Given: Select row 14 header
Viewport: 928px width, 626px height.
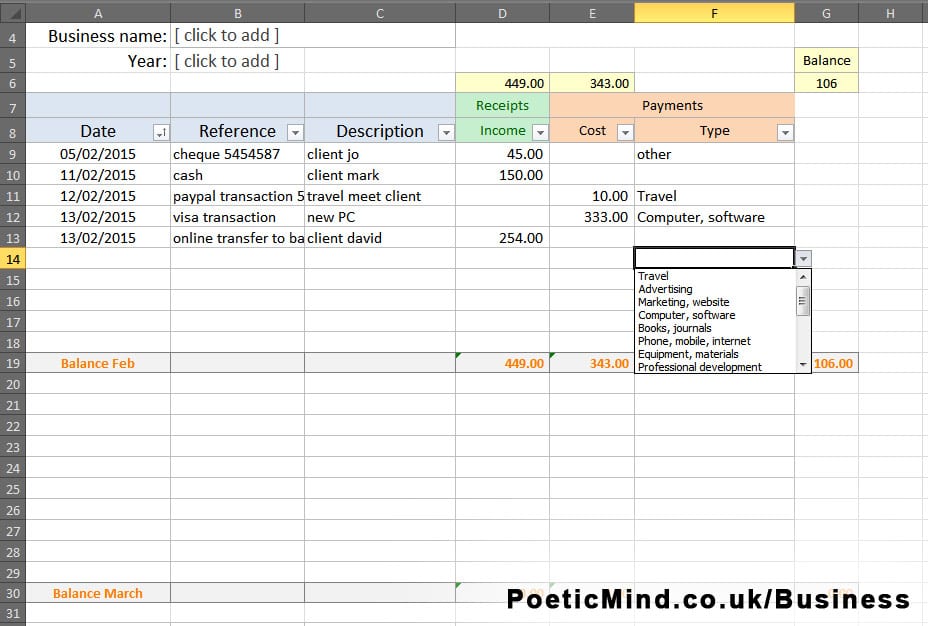Looking at the screenshot, I should 11,258.
